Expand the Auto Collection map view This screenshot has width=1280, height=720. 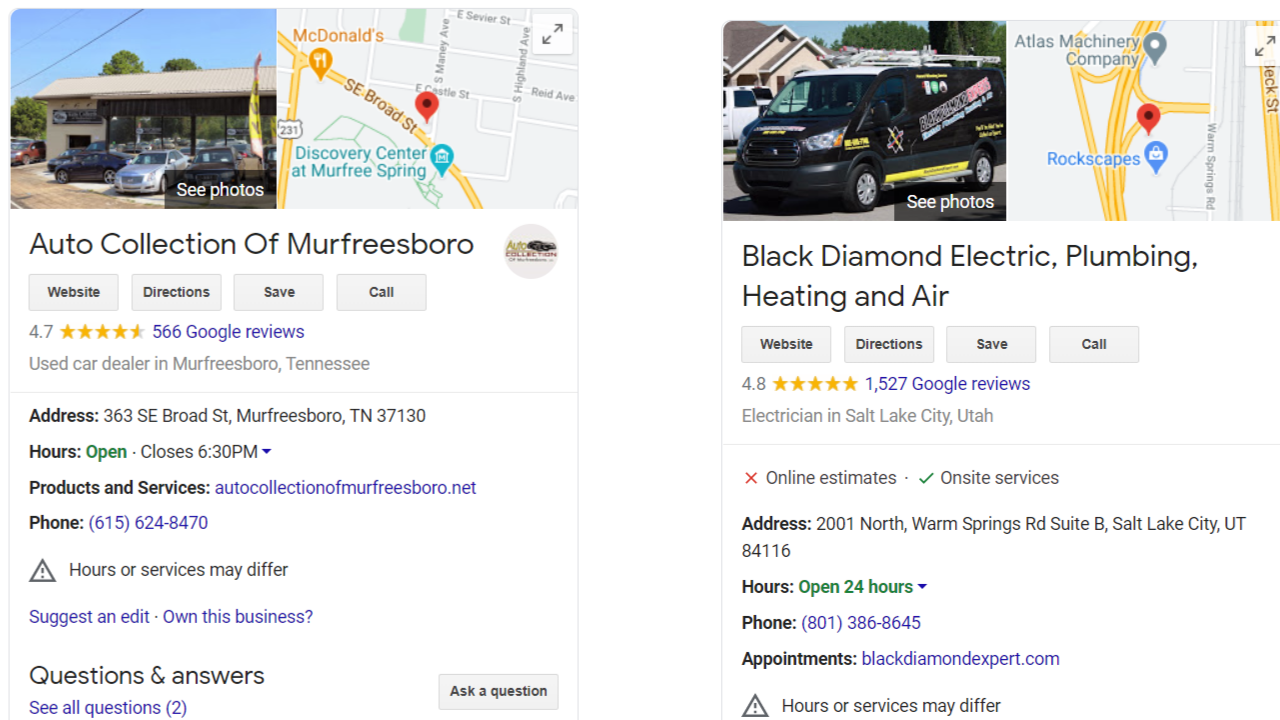pyautogui.click(x=552, y=35)
